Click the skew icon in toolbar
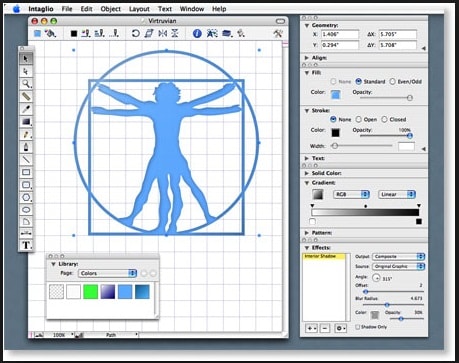This screenshot has width=459, height=363. pyautogui.click(x=149, y=33)
